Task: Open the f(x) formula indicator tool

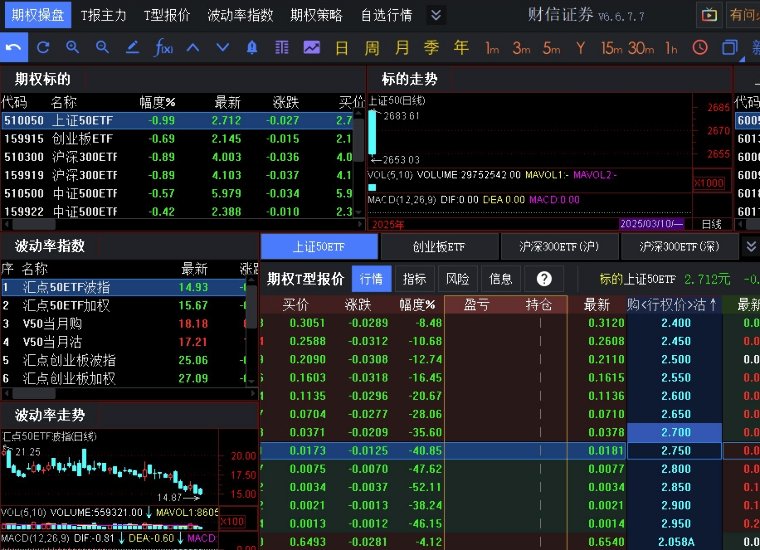Action: [x=163, y=47]
